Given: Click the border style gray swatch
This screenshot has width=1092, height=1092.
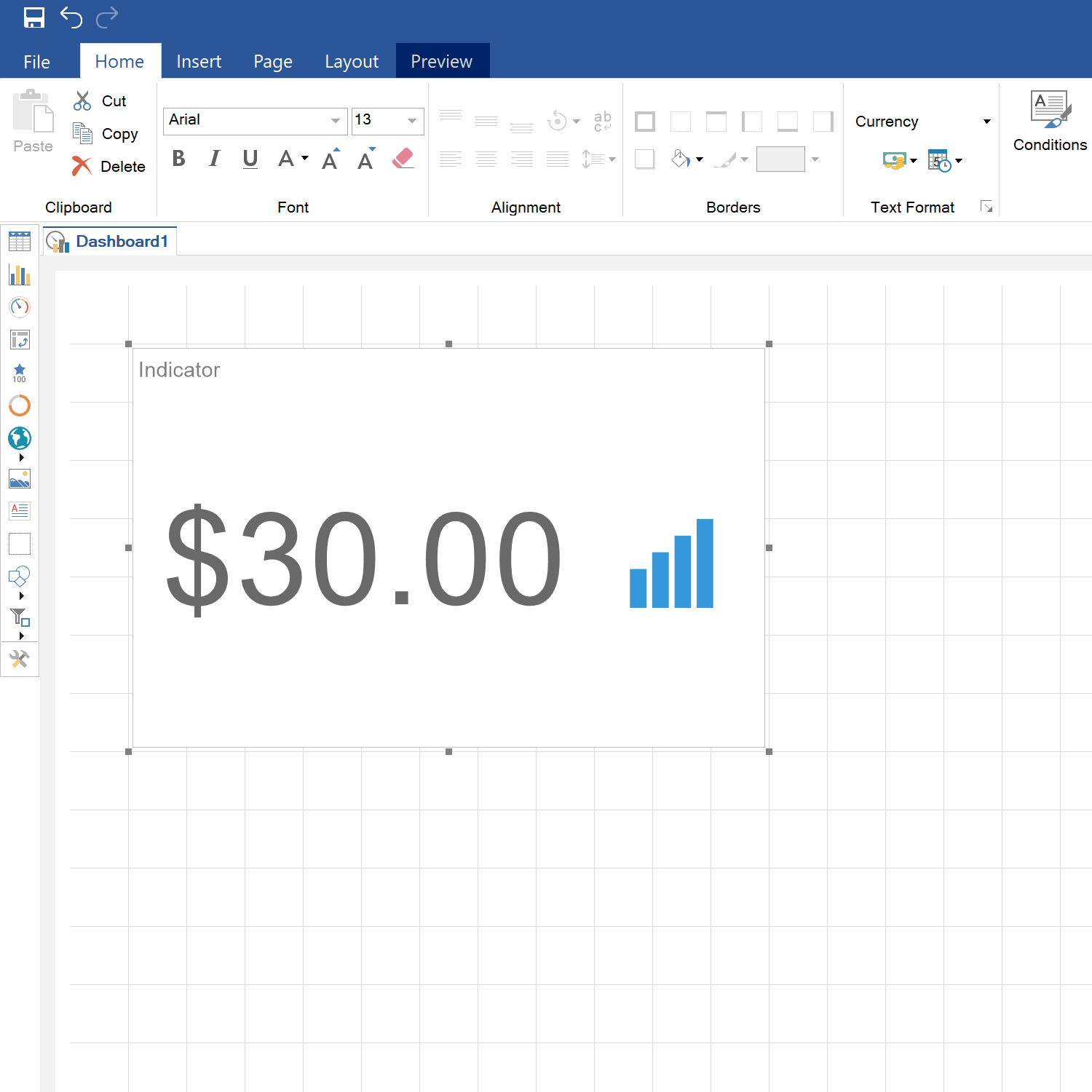Looking at the screenshot, I should [x=780, y=159].
